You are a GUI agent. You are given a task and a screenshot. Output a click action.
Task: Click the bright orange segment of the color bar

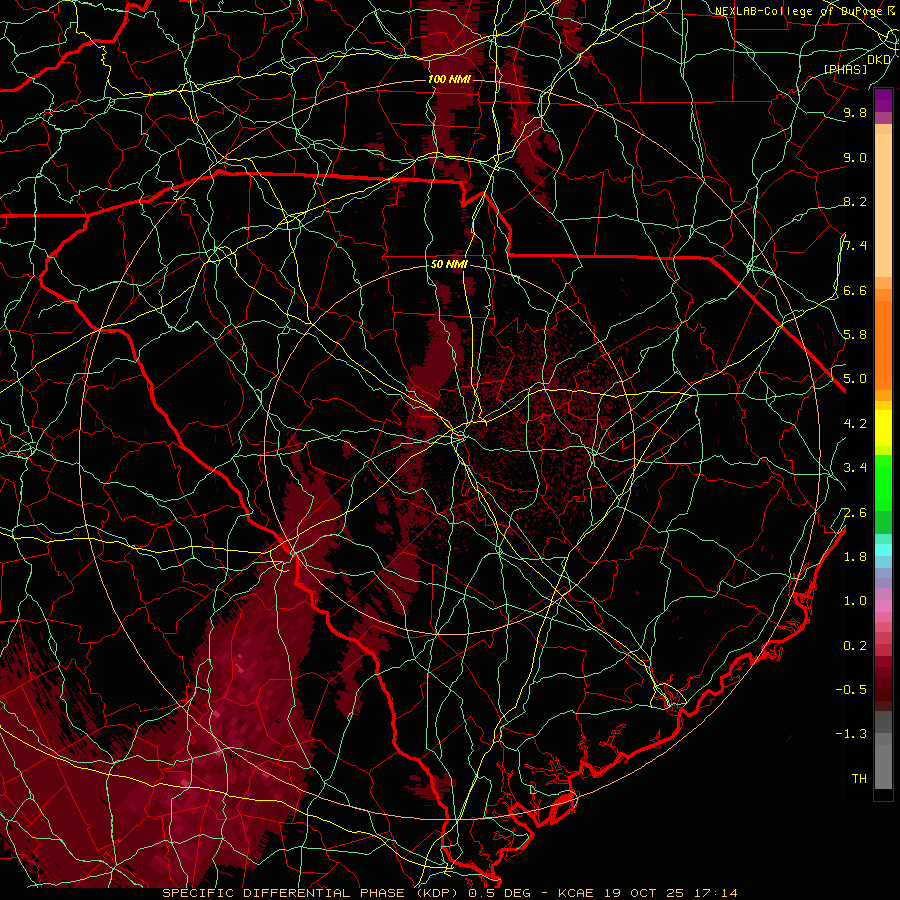(883, 344)
